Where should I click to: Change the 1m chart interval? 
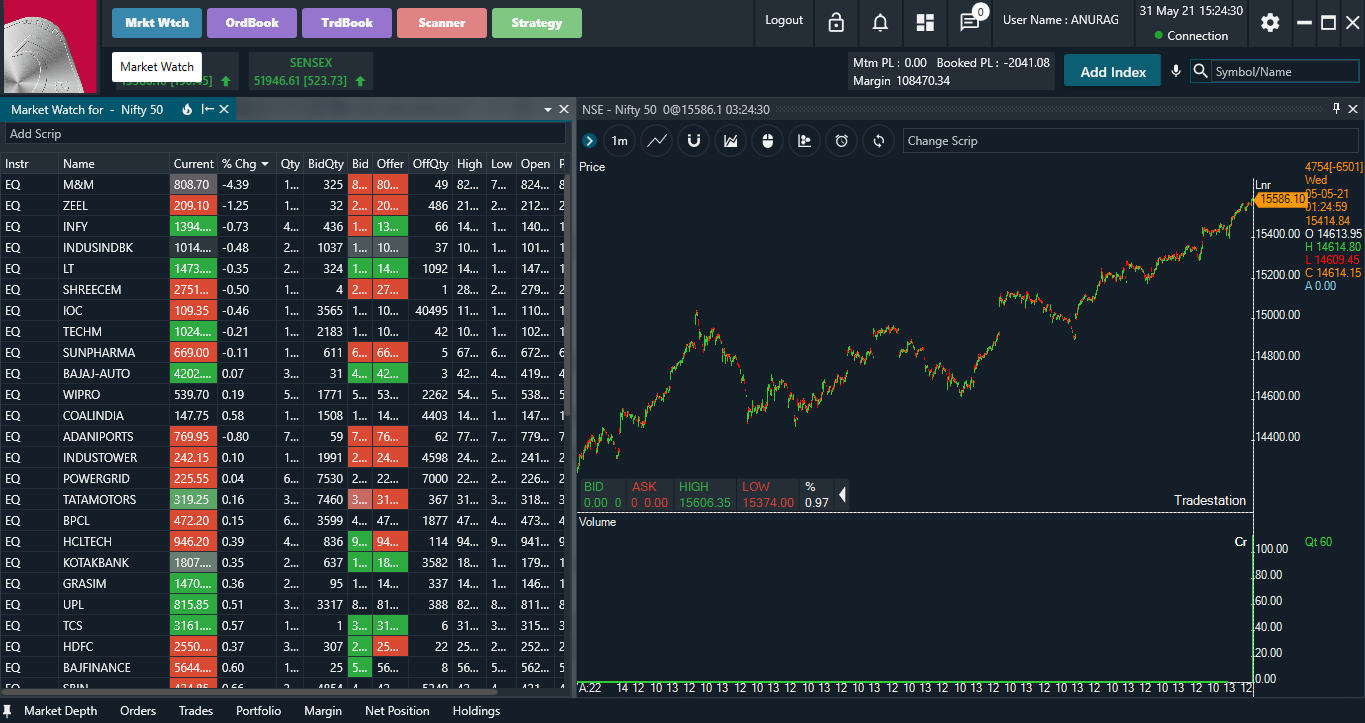click(620, 141)
